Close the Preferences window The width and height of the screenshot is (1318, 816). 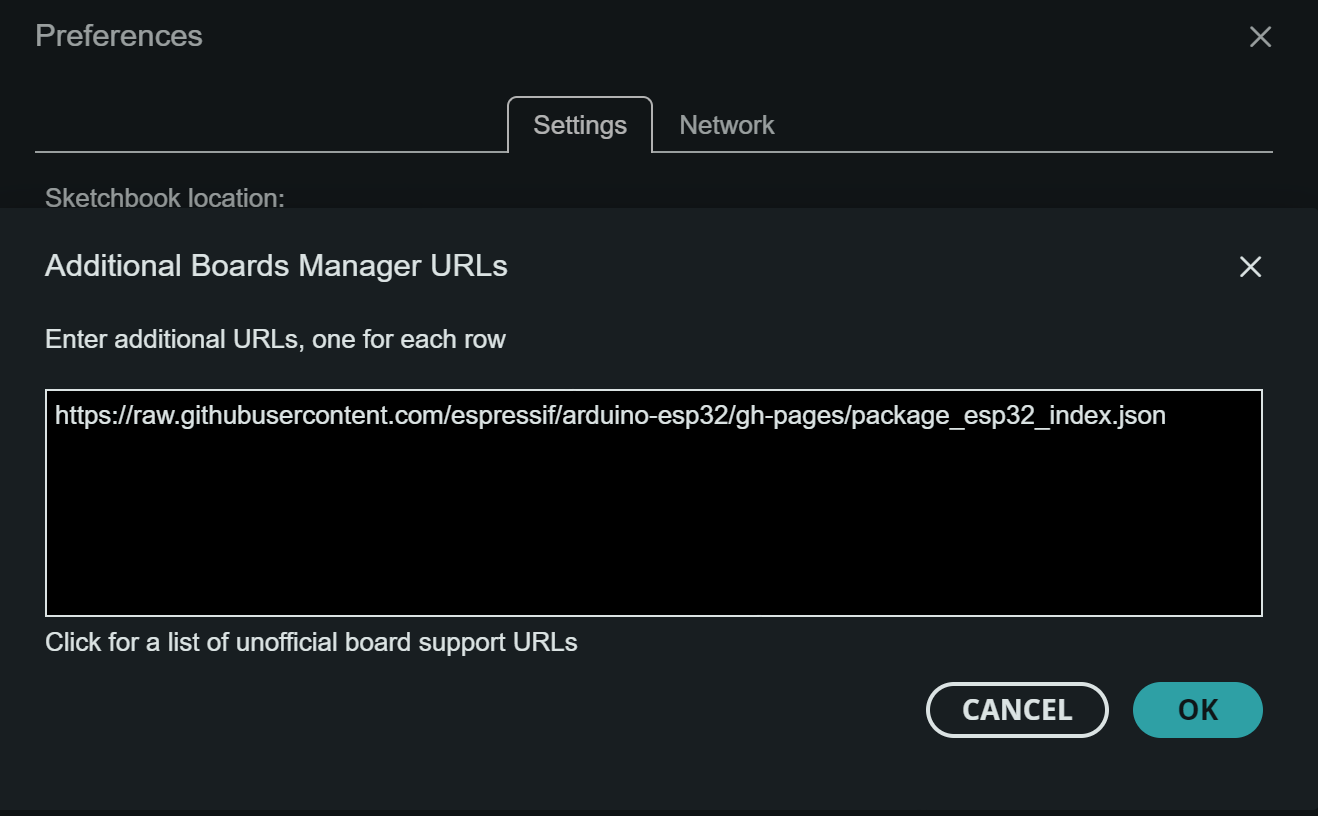coord(1260,37)
